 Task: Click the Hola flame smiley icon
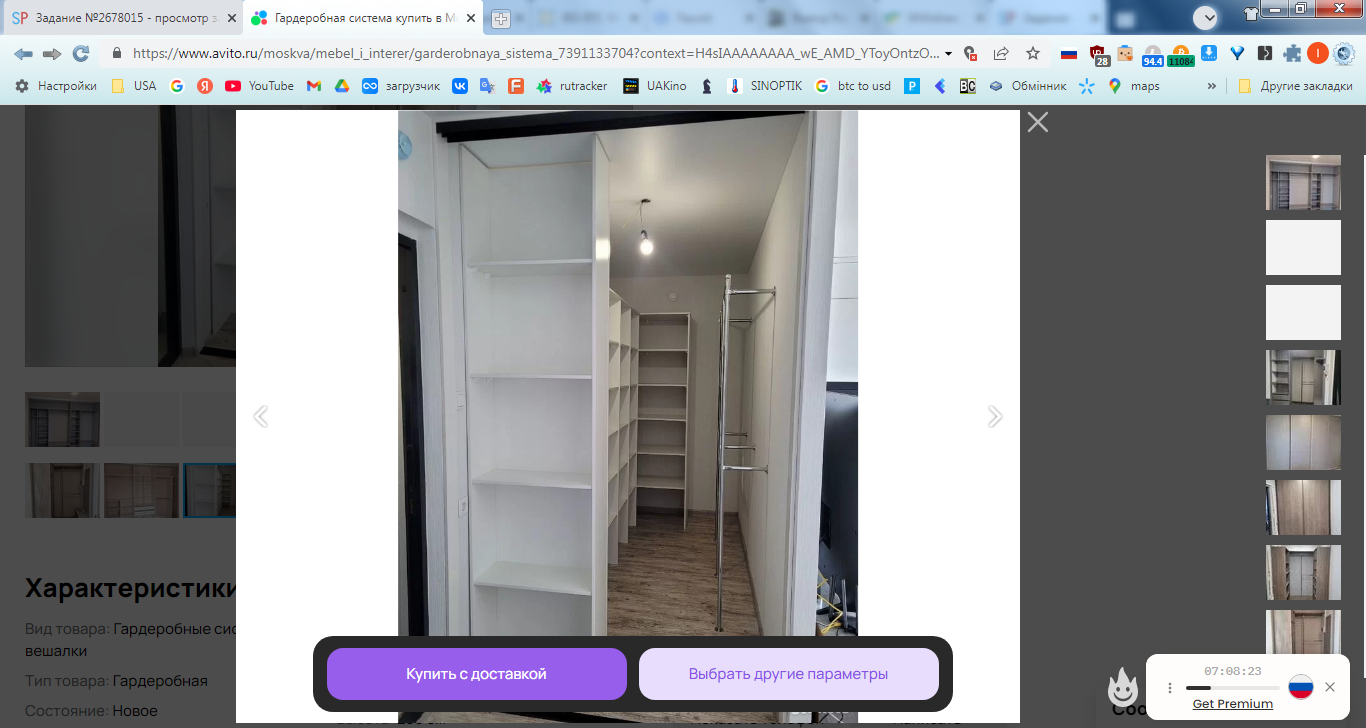[x=1123, y=688]
